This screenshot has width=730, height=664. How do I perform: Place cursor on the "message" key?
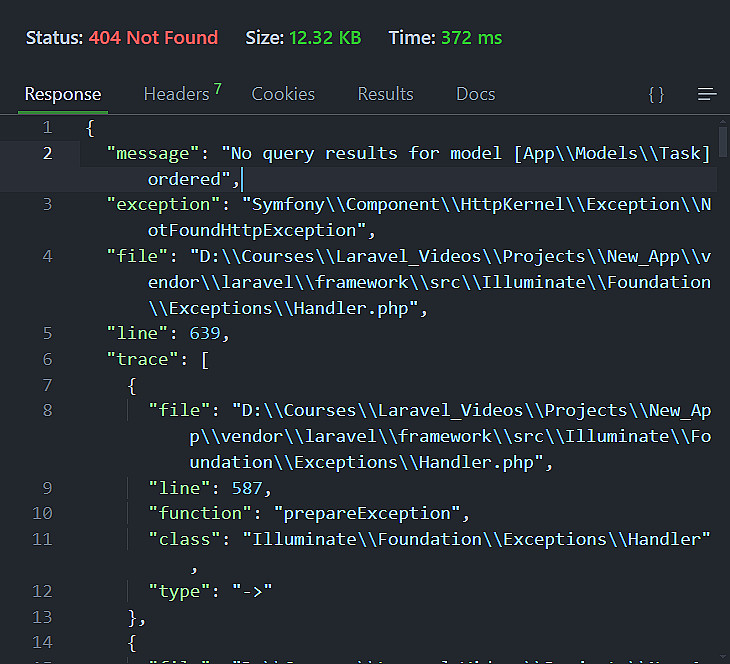[152, 153]
